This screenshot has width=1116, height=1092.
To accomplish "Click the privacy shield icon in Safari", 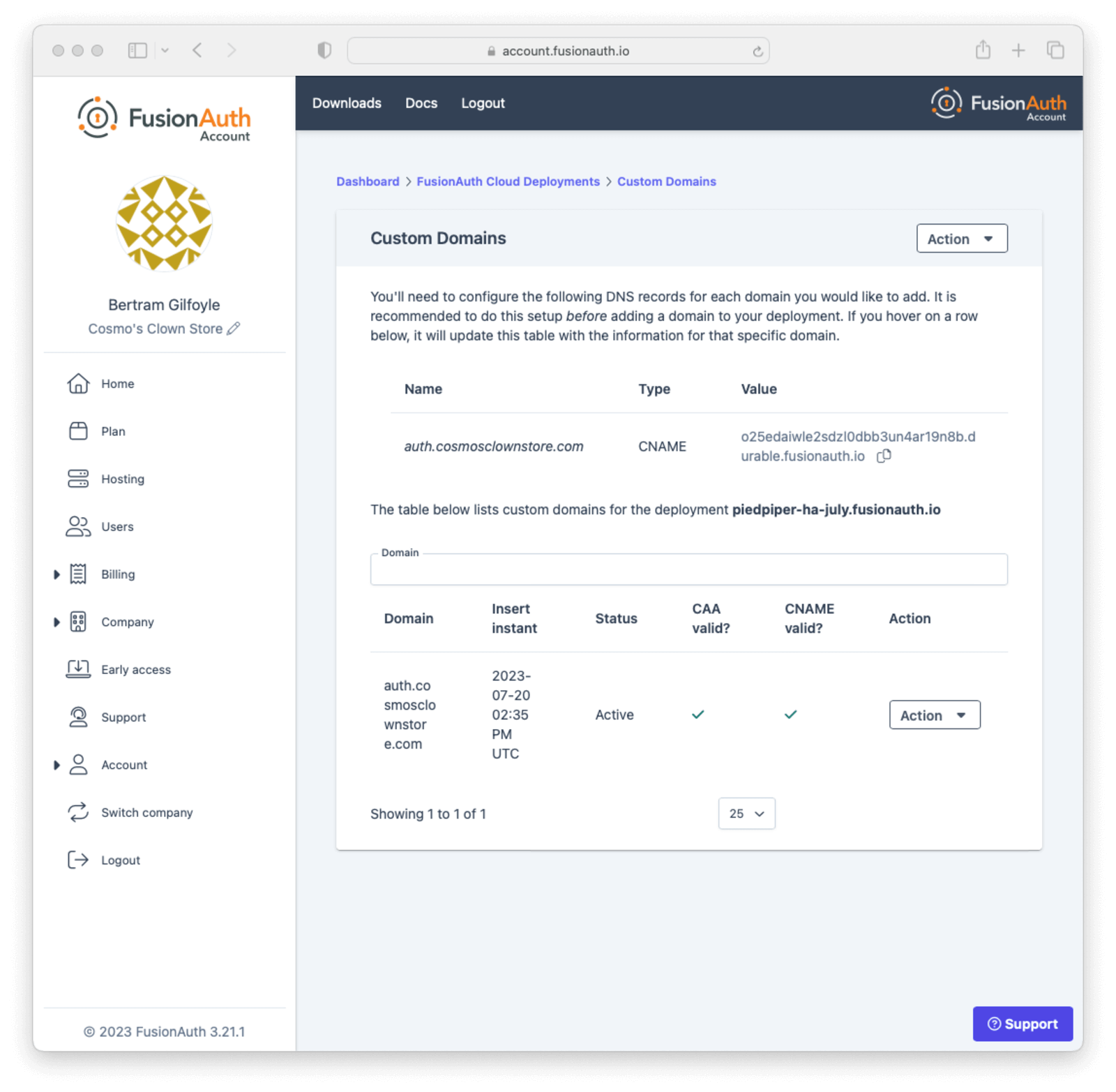I will pyautogui.click(x=324, y=50).
